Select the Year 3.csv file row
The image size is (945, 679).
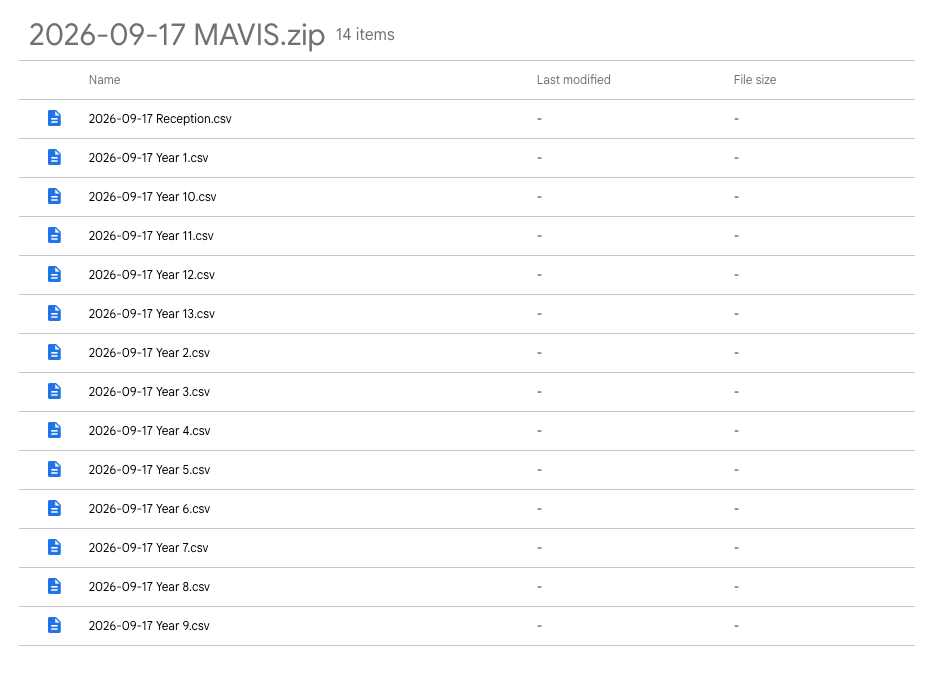(466, 392)
